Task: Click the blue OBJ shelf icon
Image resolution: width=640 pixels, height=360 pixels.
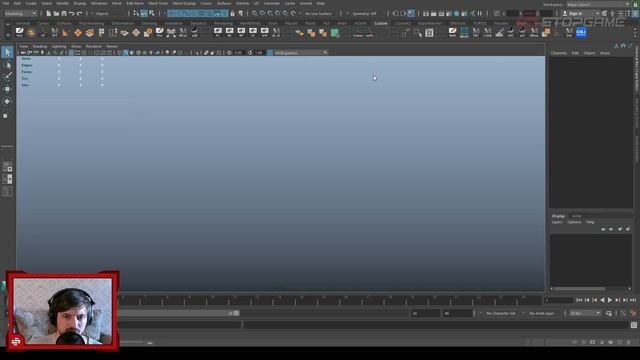Action: pos(581,32)
